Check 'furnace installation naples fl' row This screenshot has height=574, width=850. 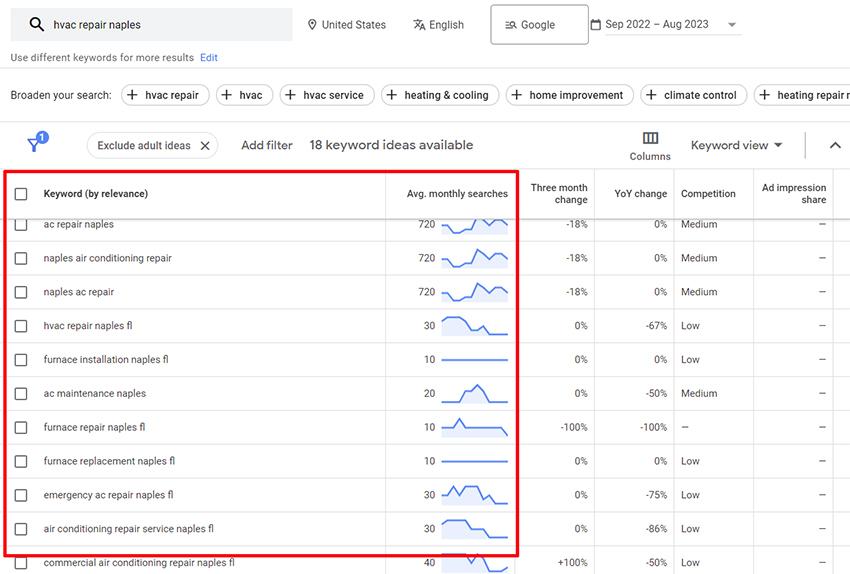(x=21, y=360)
